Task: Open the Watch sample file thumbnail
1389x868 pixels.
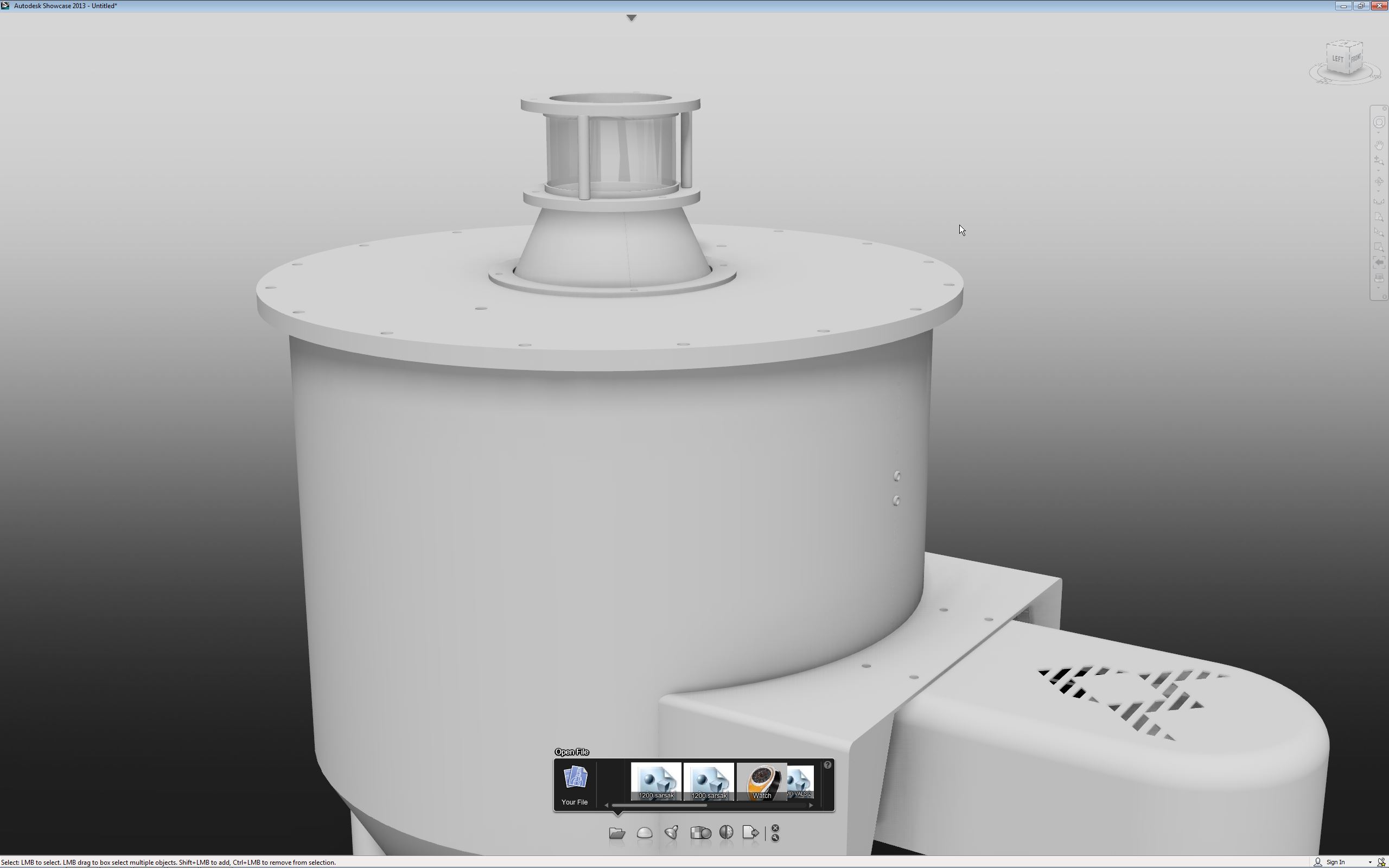Action: point(762,781)
